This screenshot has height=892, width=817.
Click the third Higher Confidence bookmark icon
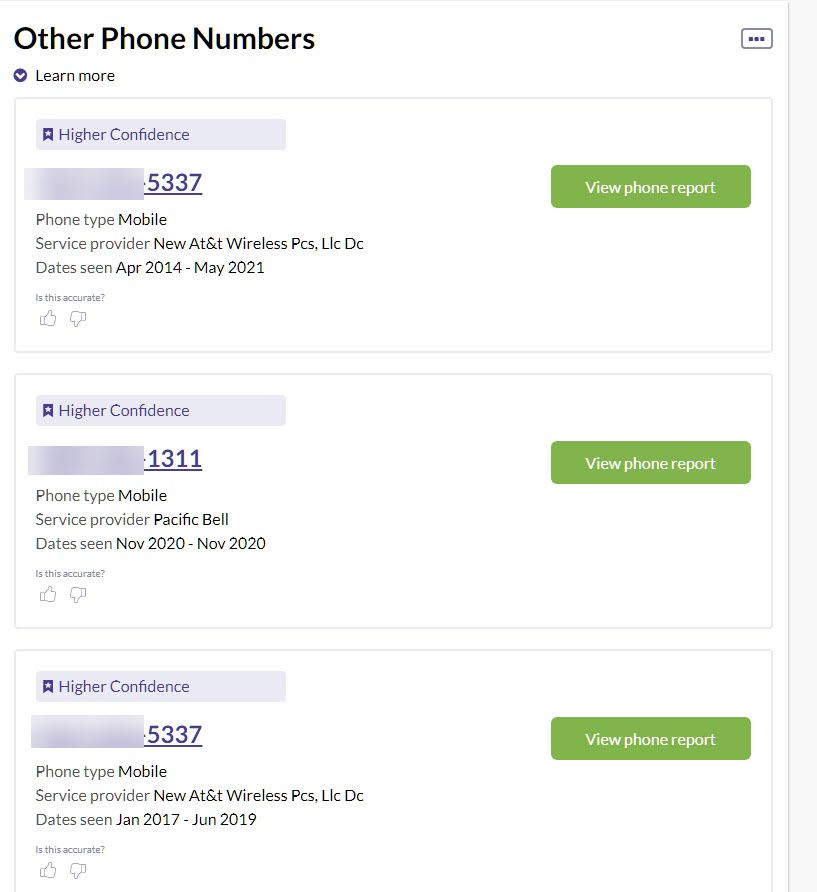48,687
